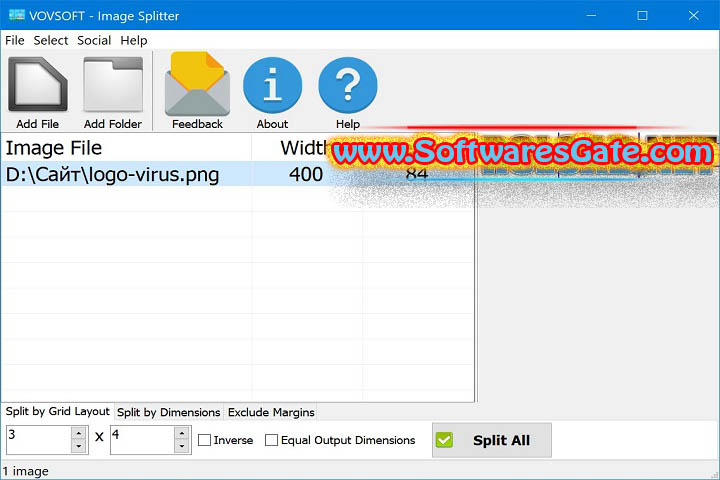720x480 pixels.
Task: Click the Width column header
Action: point(304,147)
